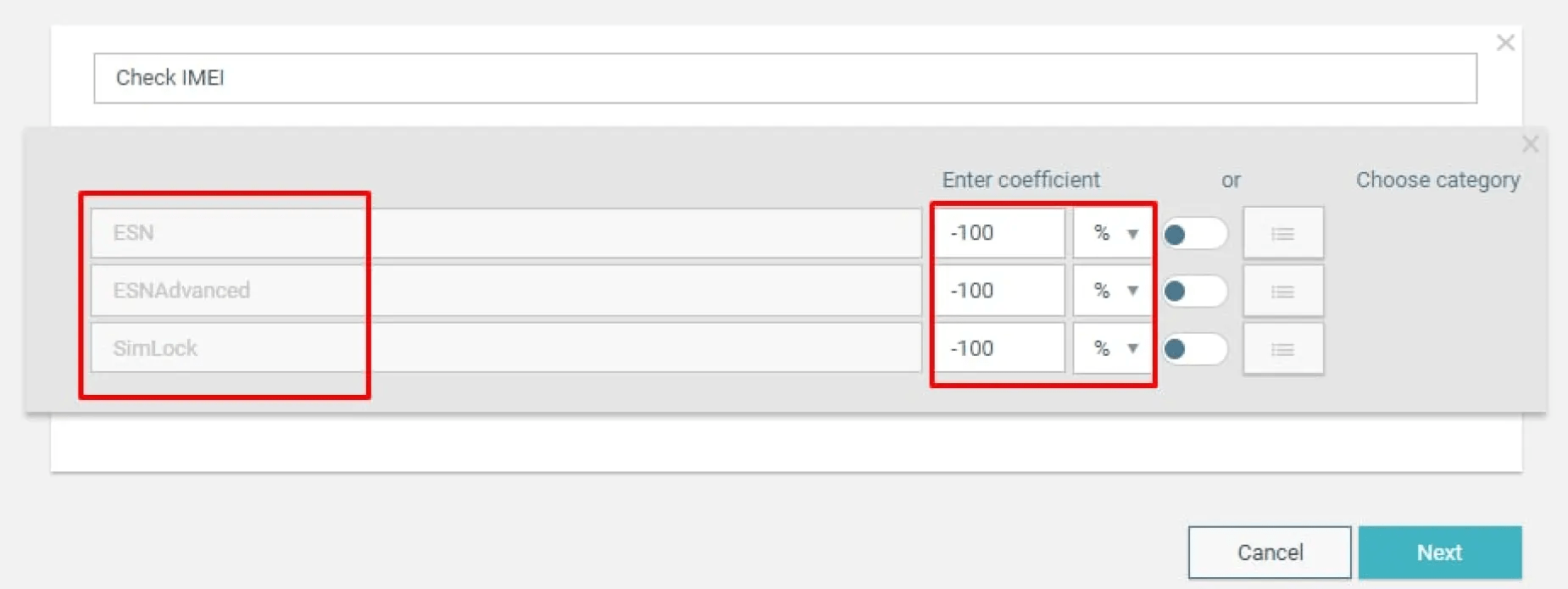Screen dimensions: 1568x589
Task: Open category list for ESN row
Action: tap(1282, 233)
